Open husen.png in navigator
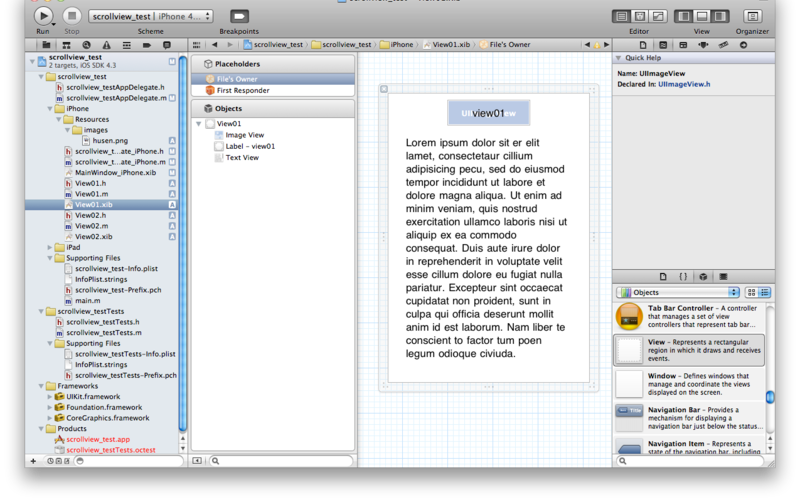 coord(110,141)
